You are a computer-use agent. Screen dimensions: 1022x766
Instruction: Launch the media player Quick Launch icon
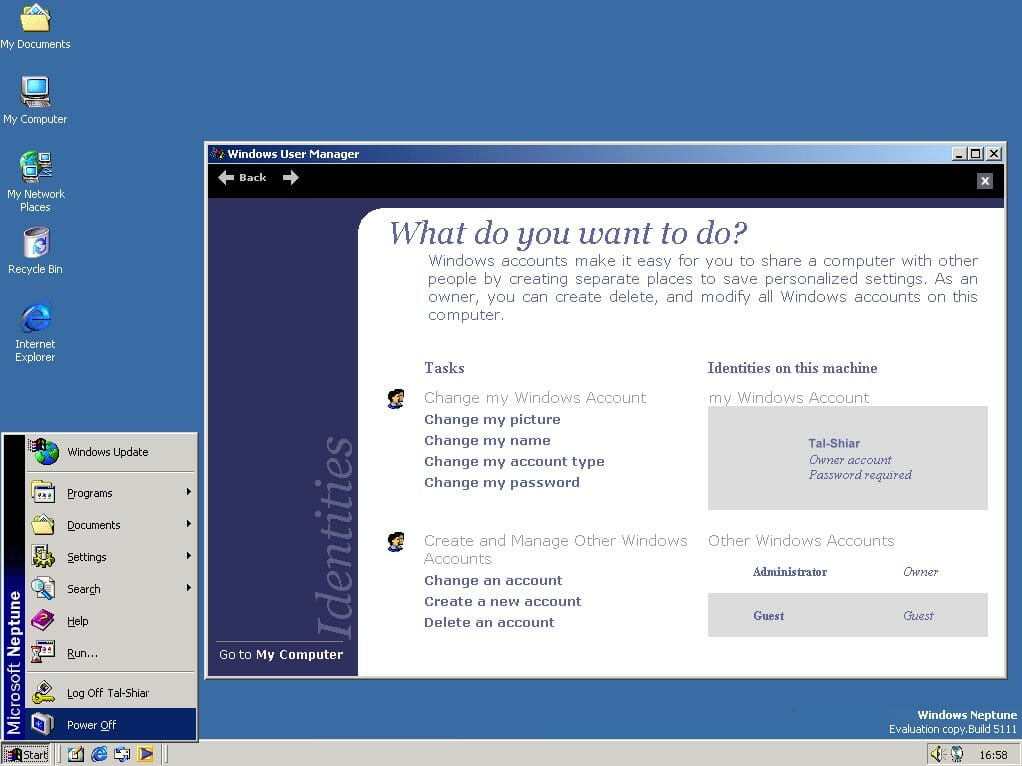tap(146, 754)
